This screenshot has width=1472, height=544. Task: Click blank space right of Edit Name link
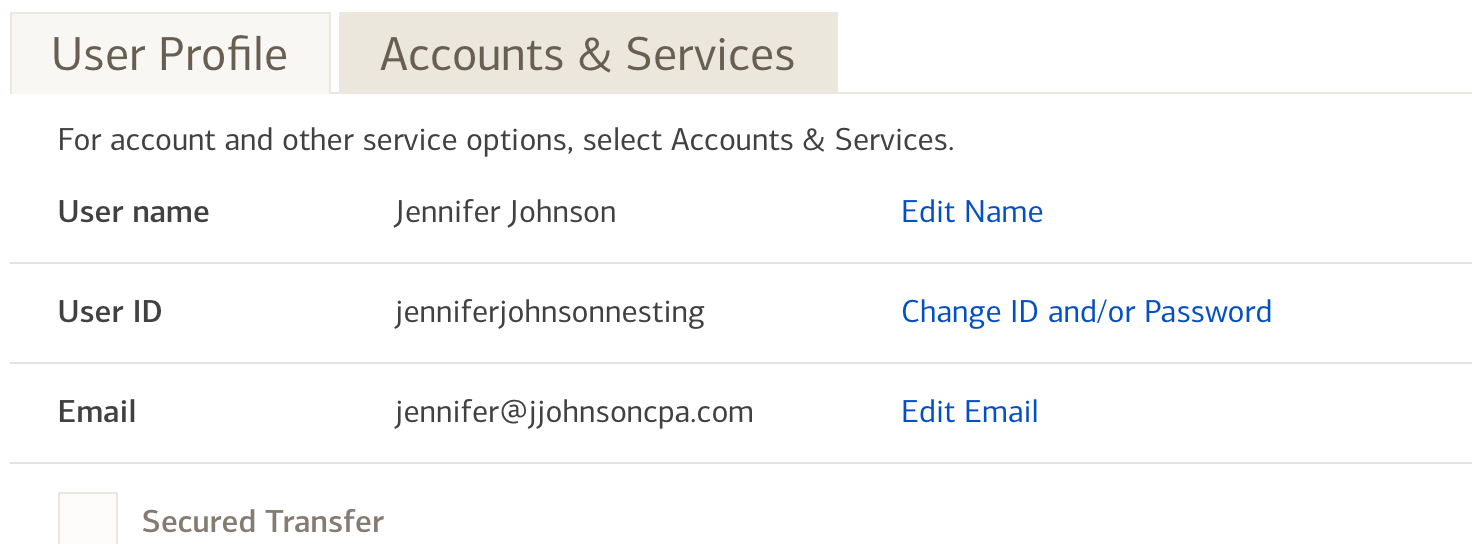click(1250, 212)
